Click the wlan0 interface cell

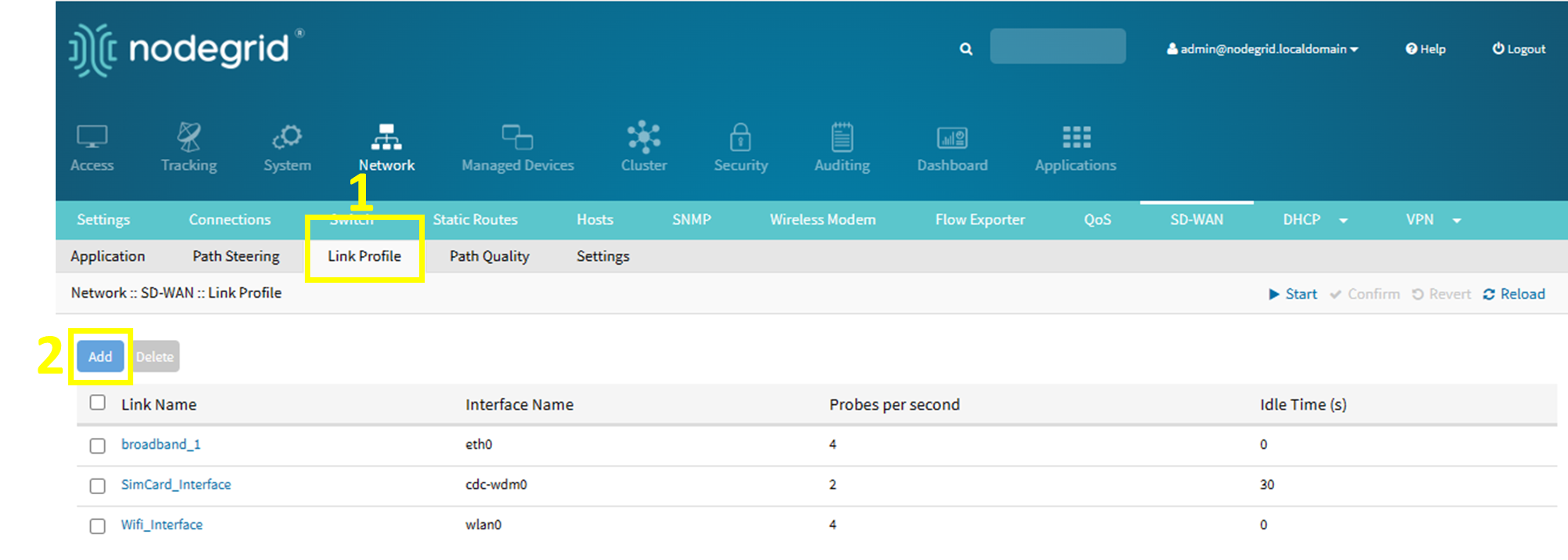pyautogui.click(x=483, y=524)
